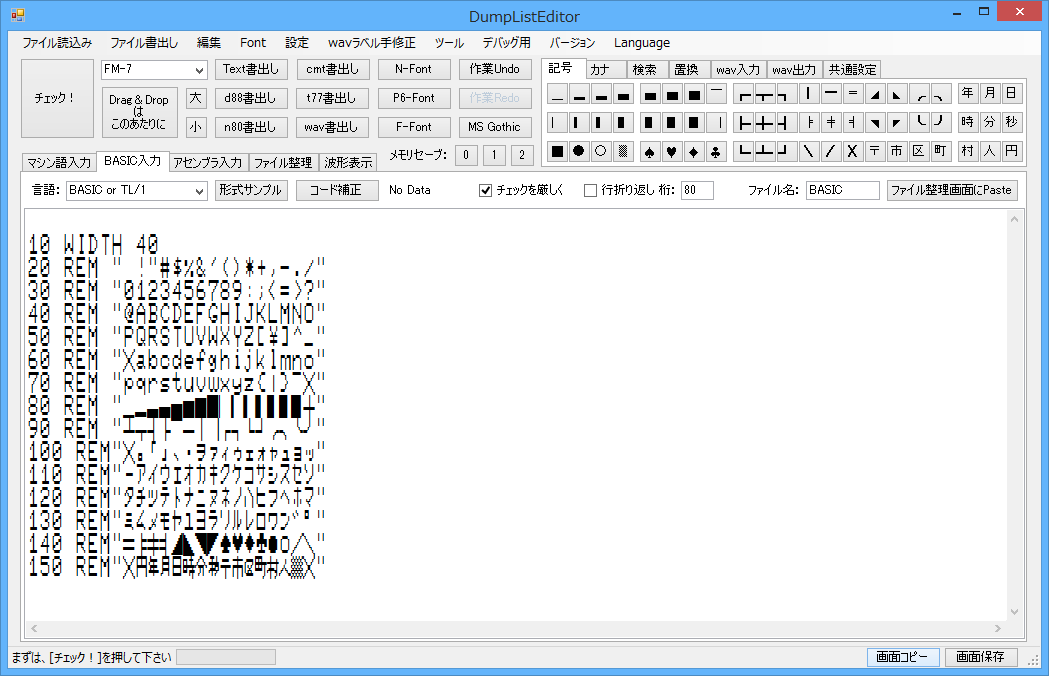Click the 作業Undo button
The width and height of the screenshot is (1049, 676).
(x=495, y=69)
